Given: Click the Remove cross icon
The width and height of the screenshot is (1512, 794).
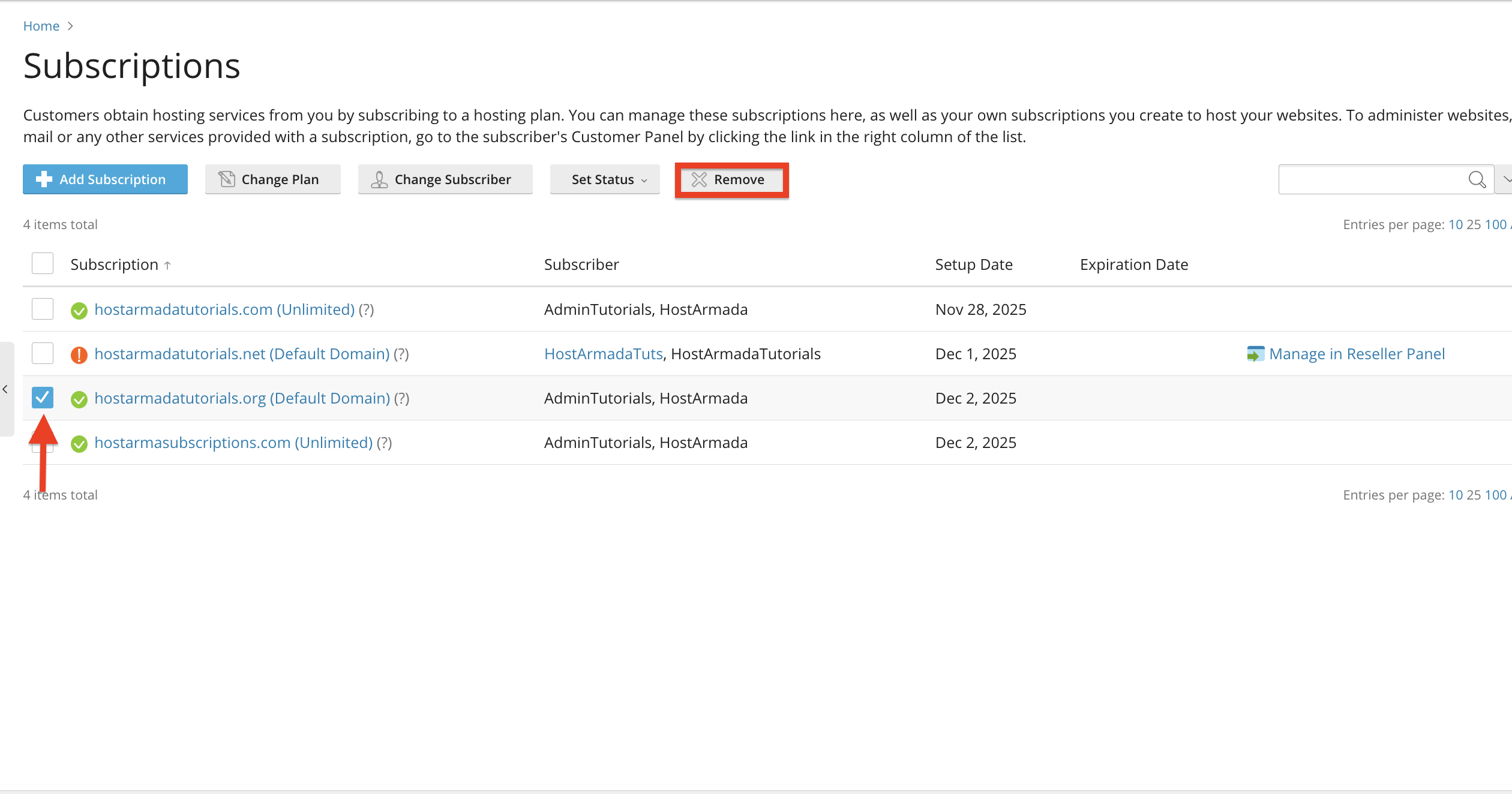Looking at the screenshot, I should (699, 179).
